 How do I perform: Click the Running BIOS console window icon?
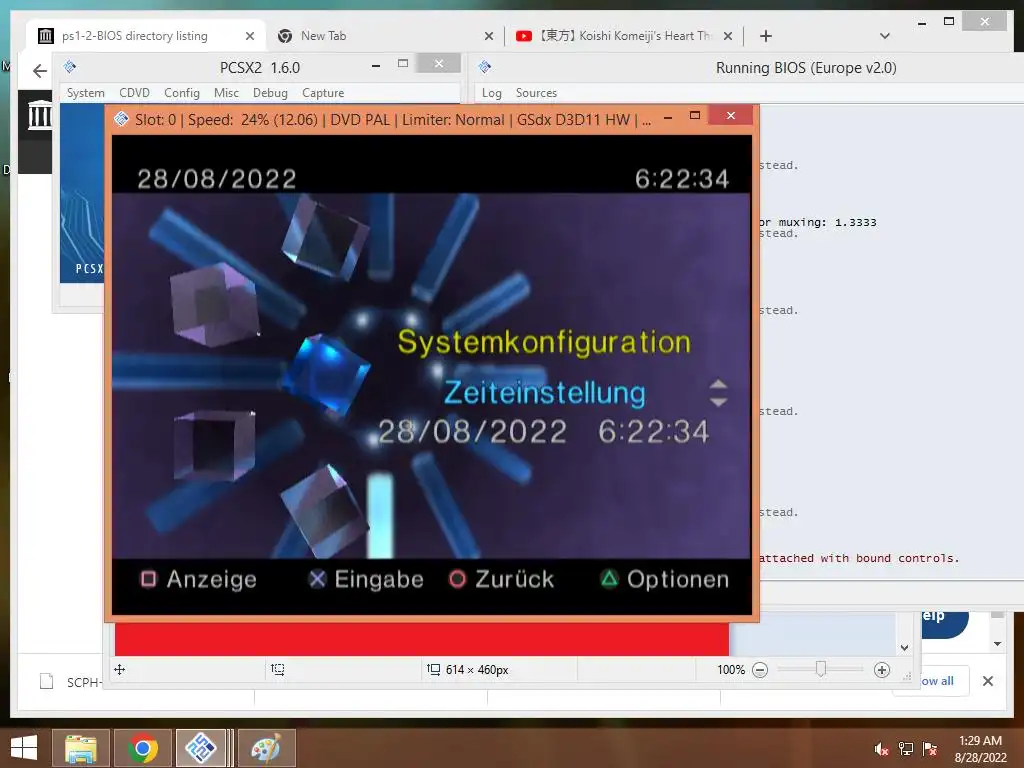tap(485, 67)
